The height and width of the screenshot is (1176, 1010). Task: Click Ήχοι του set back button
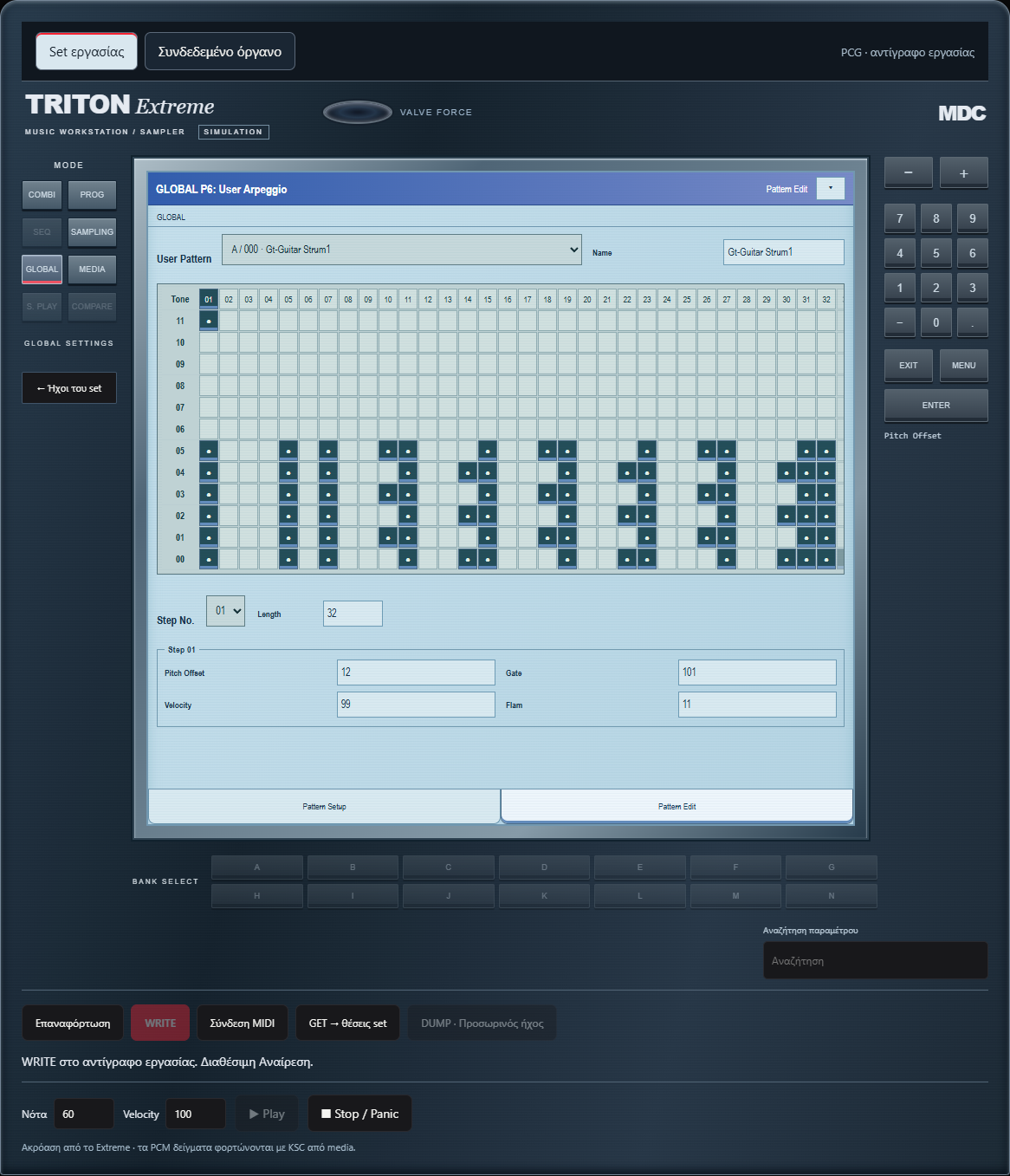pyautogui.click(x=69, y=388)
